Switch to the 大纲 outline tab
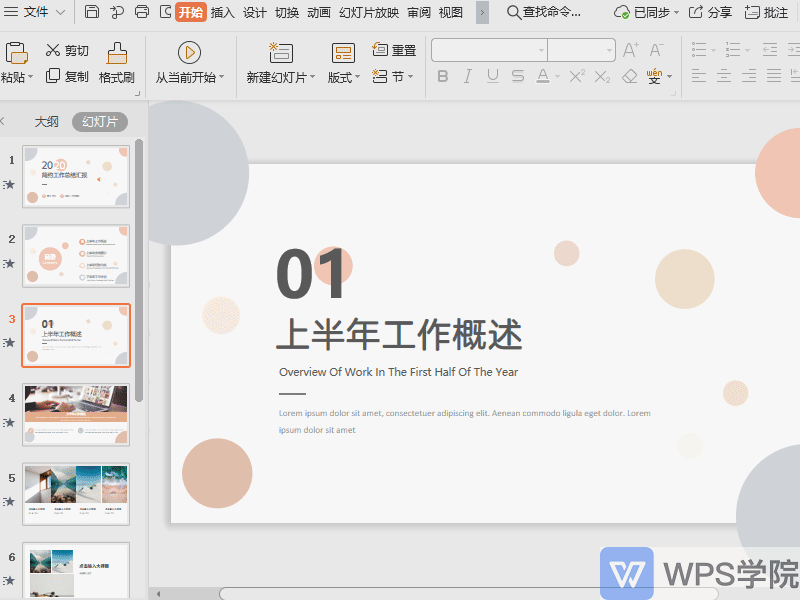This screenshot has width=800, height=600. pos(46,120)
